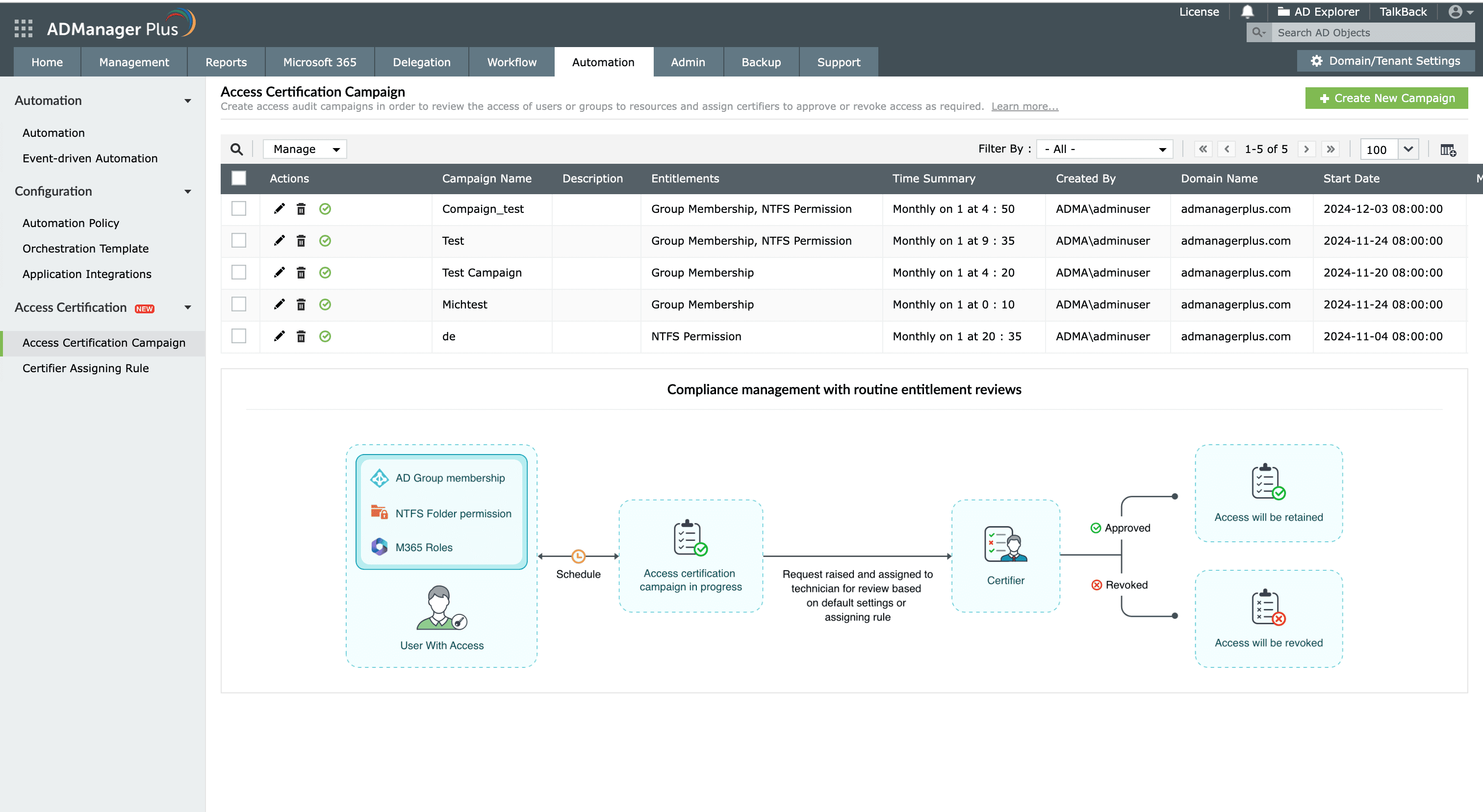Select the Test campaign row checkbox
Image resolution: width=1483 pixels, height=812 pixels.
[x=239, y=241]
